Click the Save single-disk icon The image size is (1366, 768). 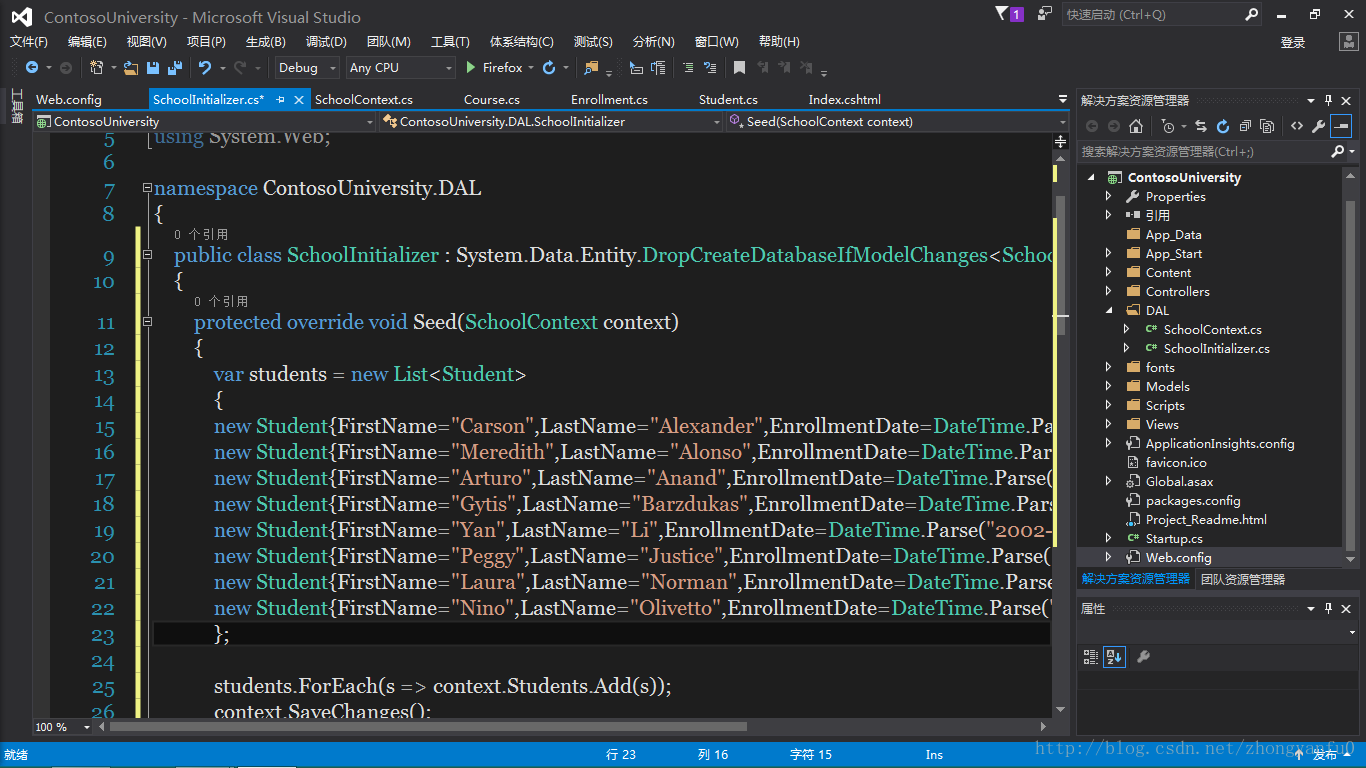pyautogui.click(x=153, y=67)
